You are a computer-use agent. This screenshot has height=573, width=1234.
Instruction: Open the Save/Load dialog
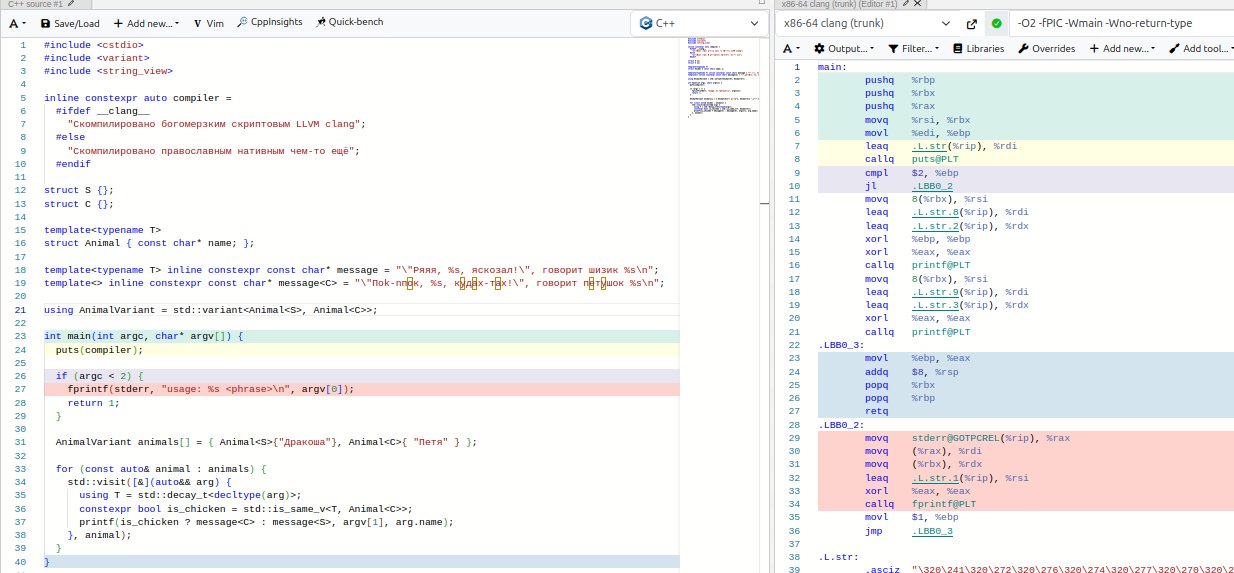point(69,22)
